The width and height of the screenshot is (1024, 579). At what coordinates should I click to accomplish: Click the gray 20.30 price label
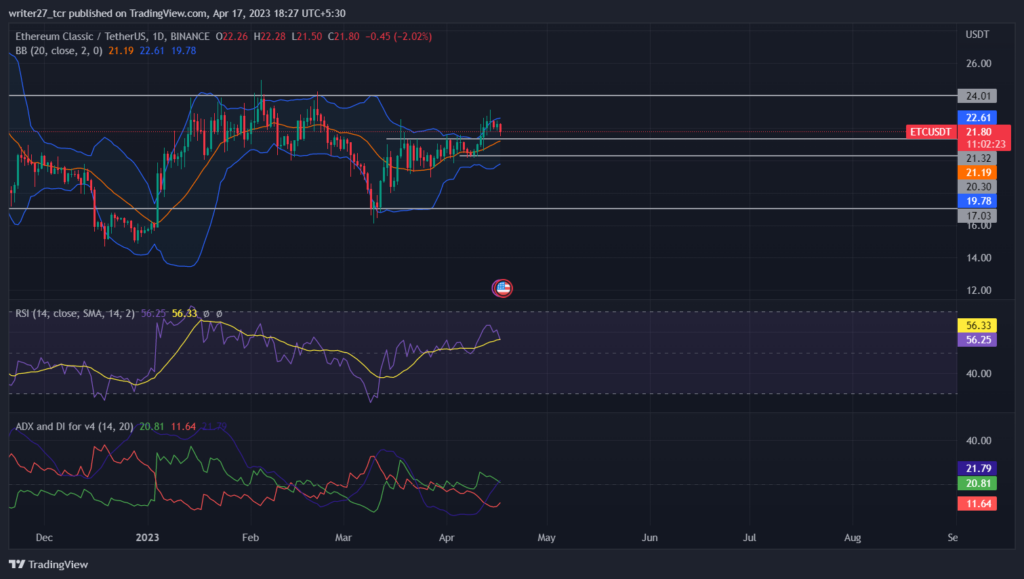pos(977,187)
